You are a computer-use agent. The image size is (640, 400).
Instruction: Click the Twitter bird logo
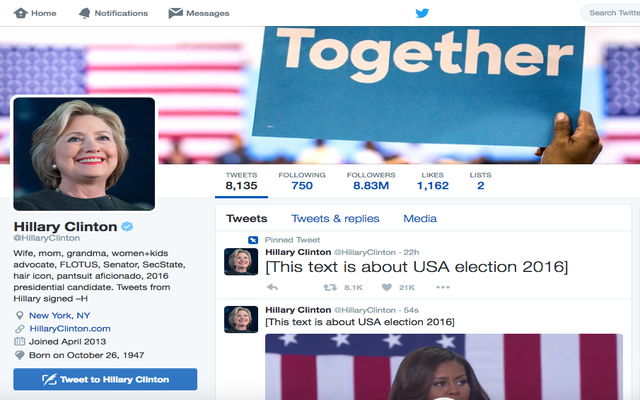[x=422, y=13]
